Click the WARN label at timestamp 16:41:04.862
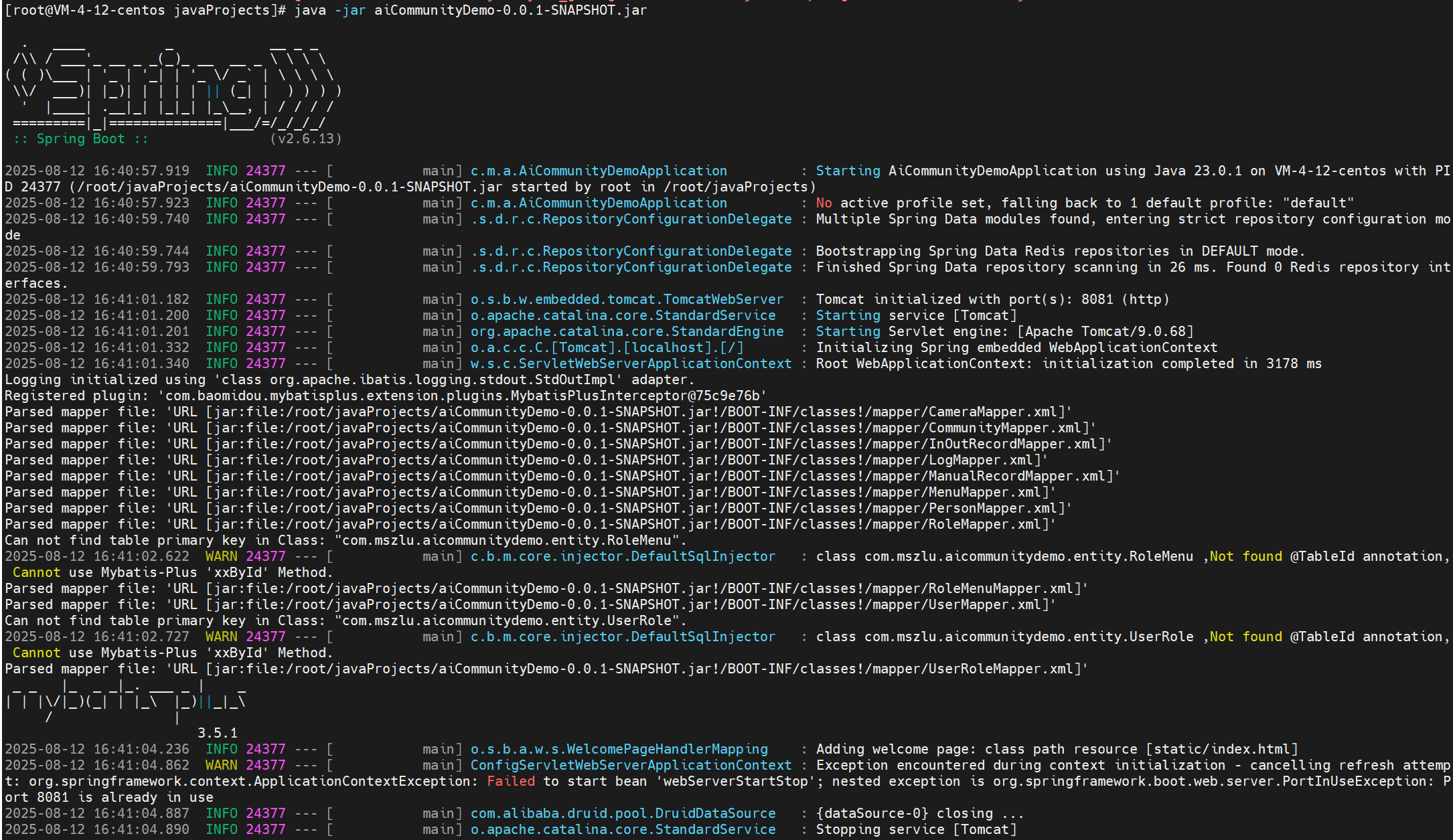 coord(221,765)
